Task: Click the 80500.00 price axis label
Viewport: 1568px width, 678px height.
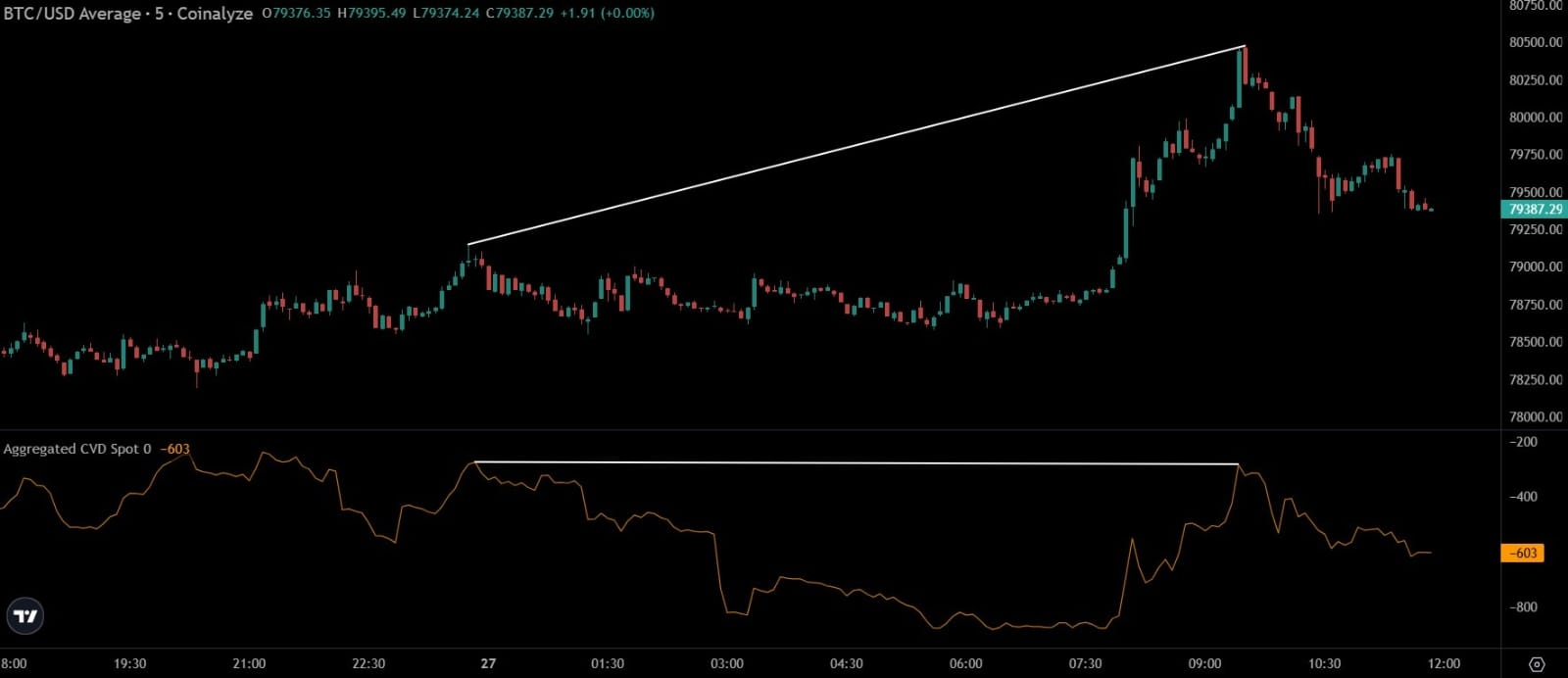Action: point(1536,42)
